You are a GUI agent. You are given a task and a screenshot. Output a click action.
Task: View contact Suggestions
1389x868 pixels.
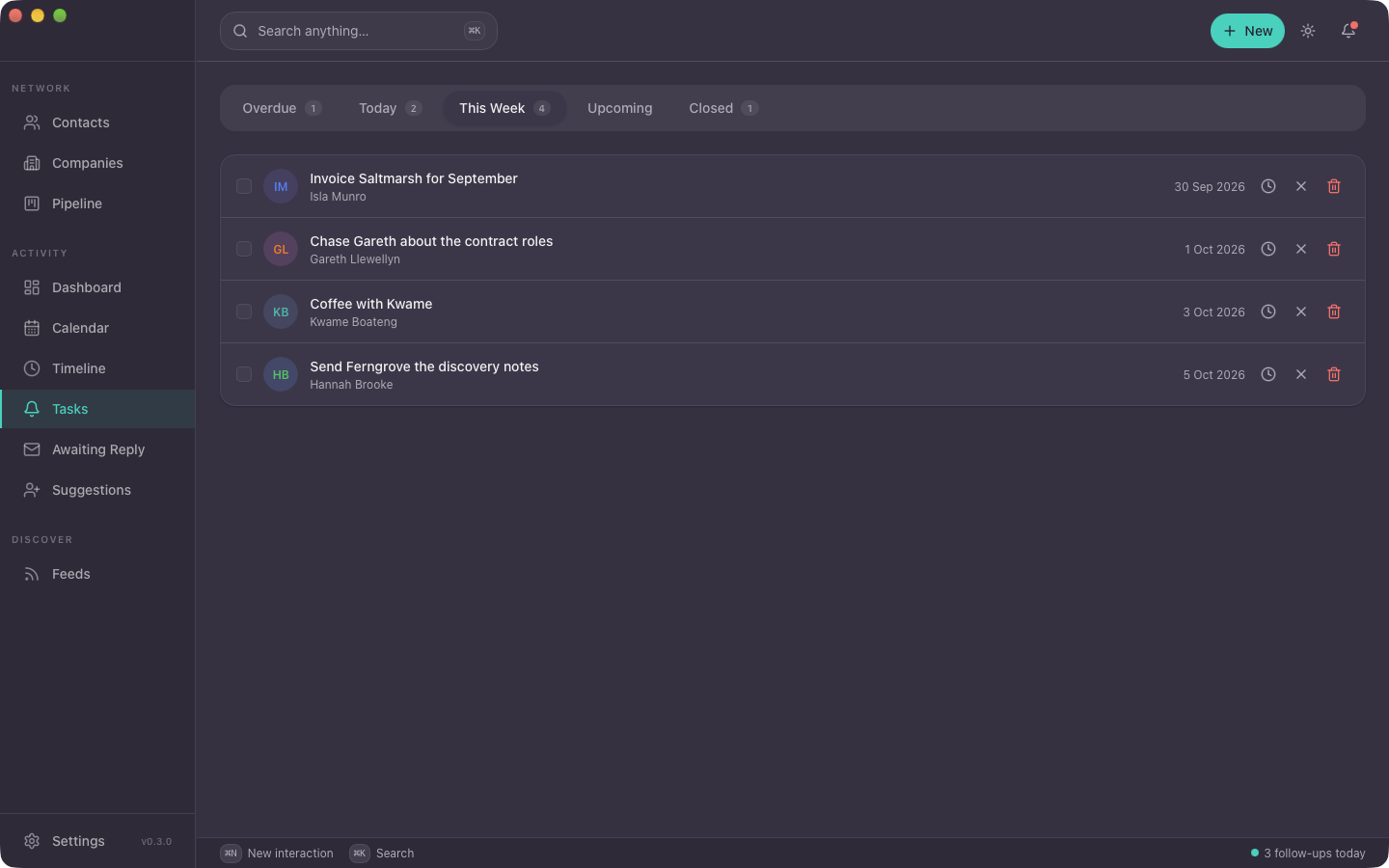coord(97,490)
